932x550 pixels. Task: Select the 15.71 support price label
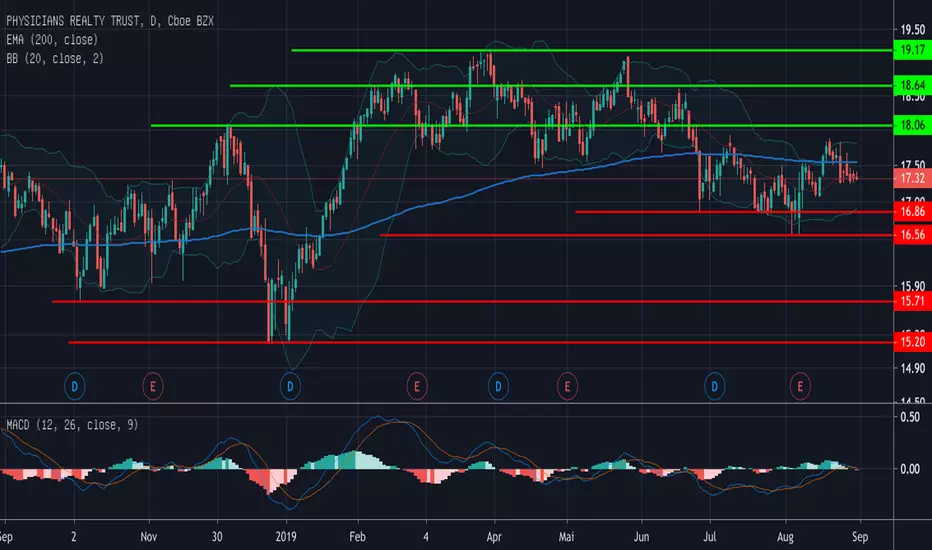912,301
